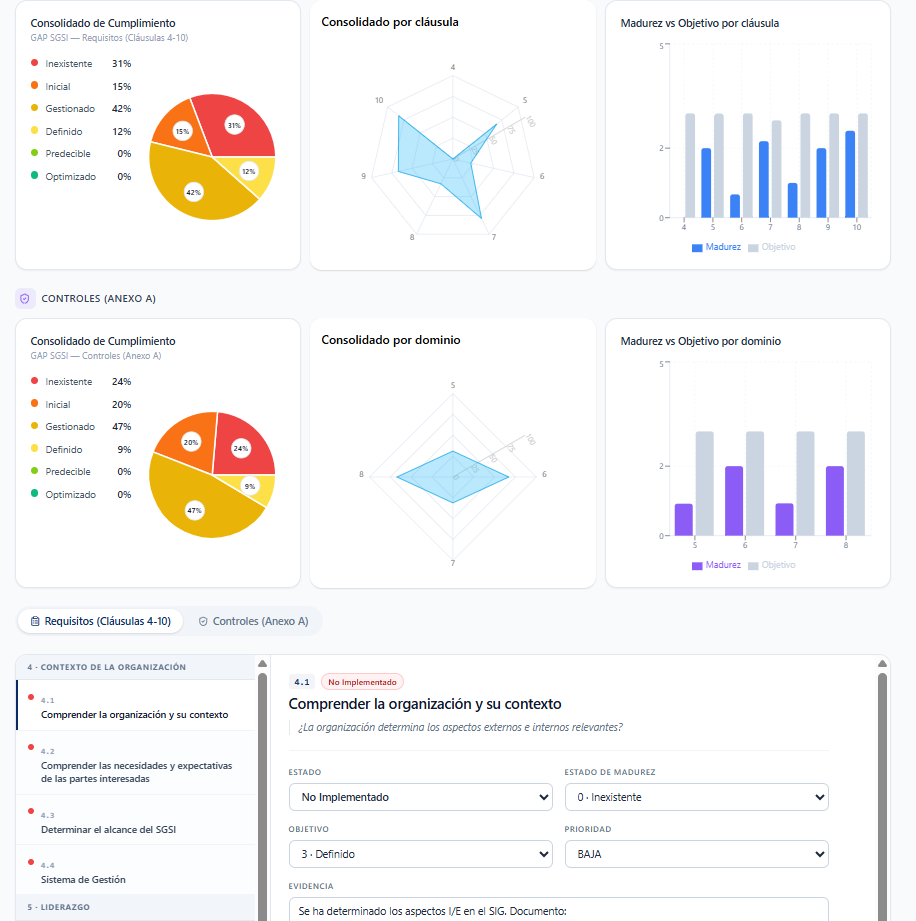Click the Gestionado 42% legend entry
This screenshot has width=916, height=921.
click(x=81, y=109)
